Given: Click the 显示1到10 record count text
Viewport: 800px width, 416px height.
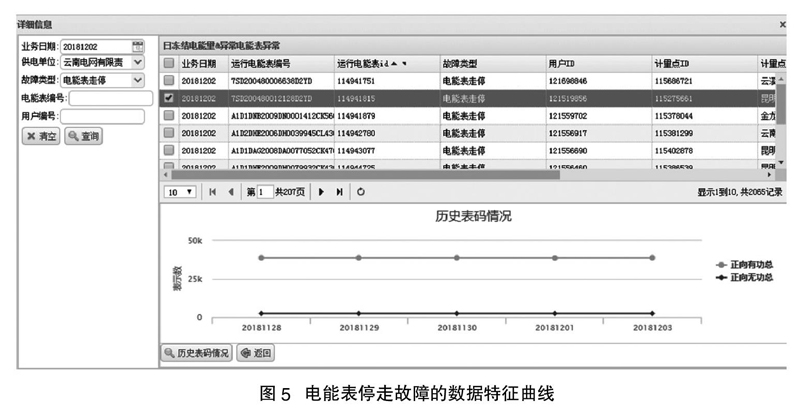Looking at the screenshot, I should pos(740,192).
